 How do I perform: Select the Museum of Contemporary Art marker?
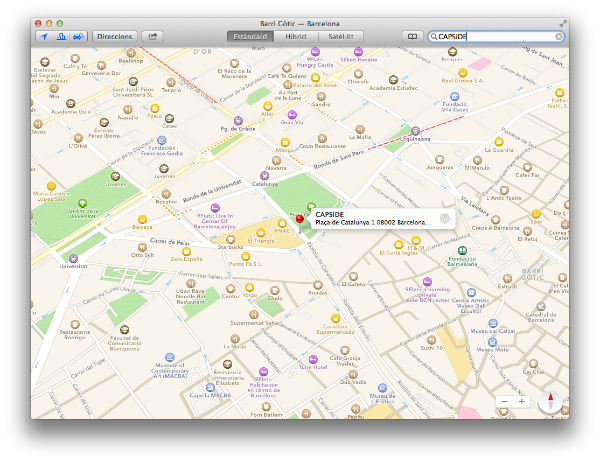(170, 357)
